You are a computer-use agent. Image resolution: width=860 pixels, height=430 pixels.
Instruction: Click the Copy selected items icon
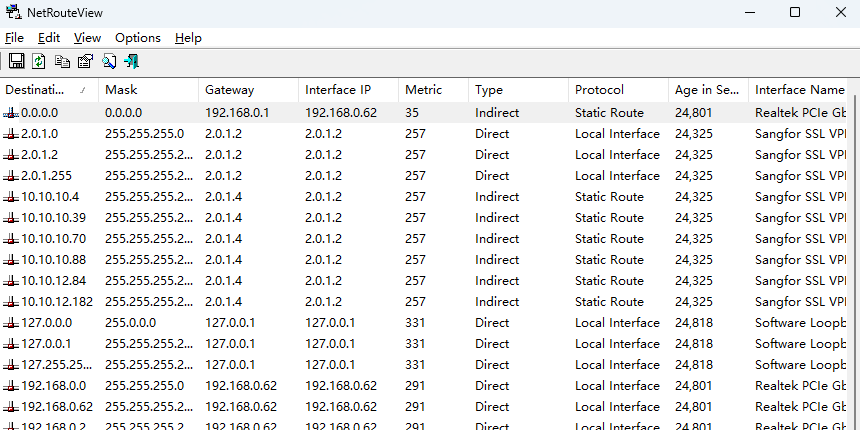(x=62, y=62)
